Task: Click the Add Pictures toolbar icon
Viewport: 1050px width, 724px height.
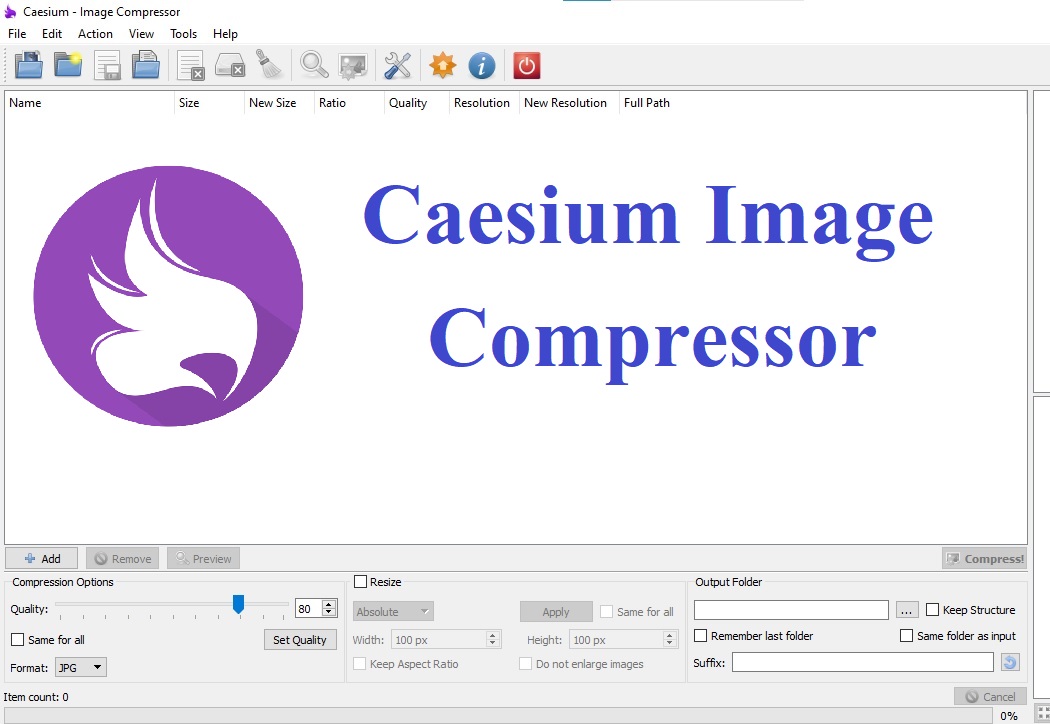Action: coord(29,65)
